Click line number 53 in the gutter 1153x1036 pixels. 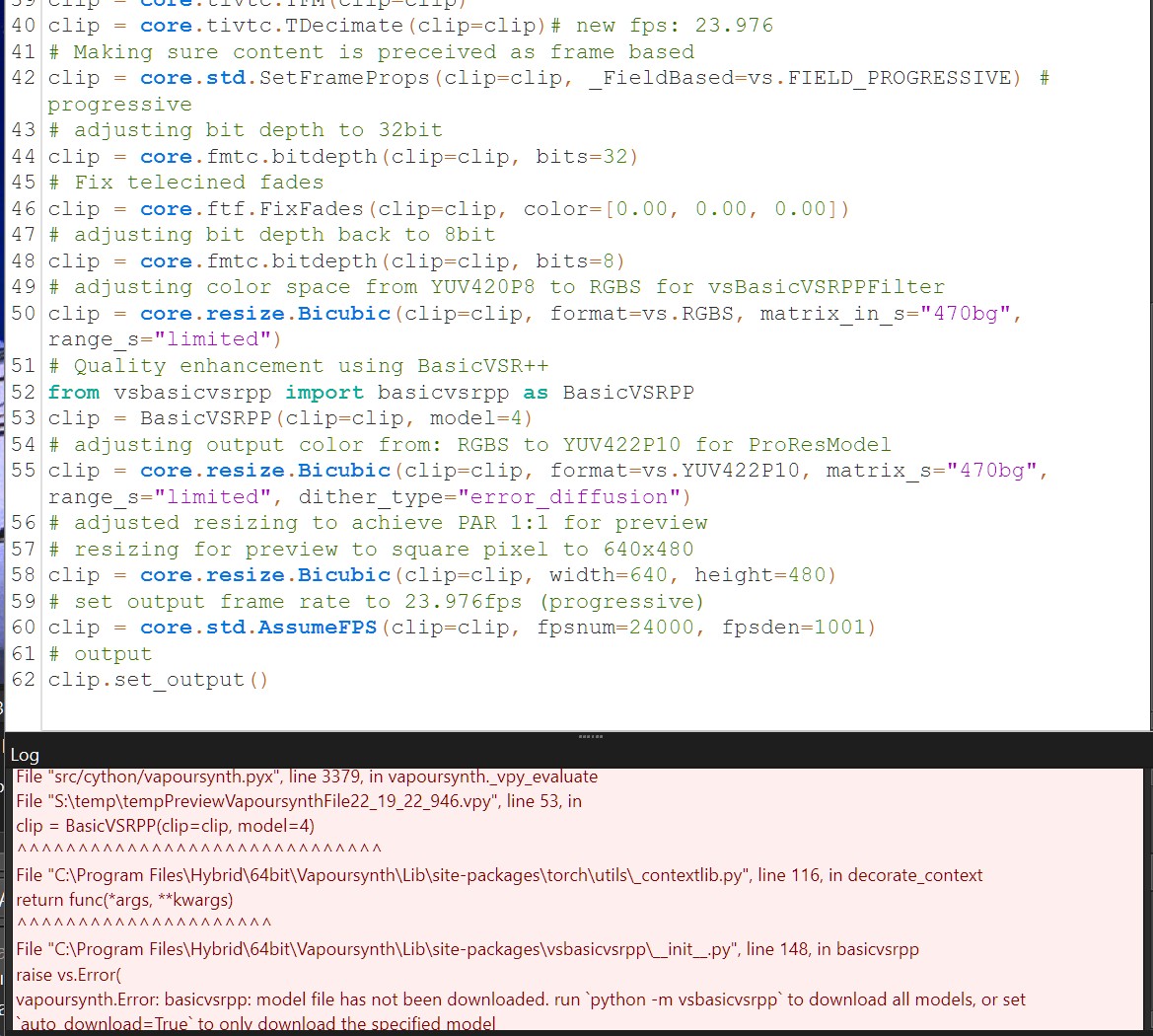[23, 418]
